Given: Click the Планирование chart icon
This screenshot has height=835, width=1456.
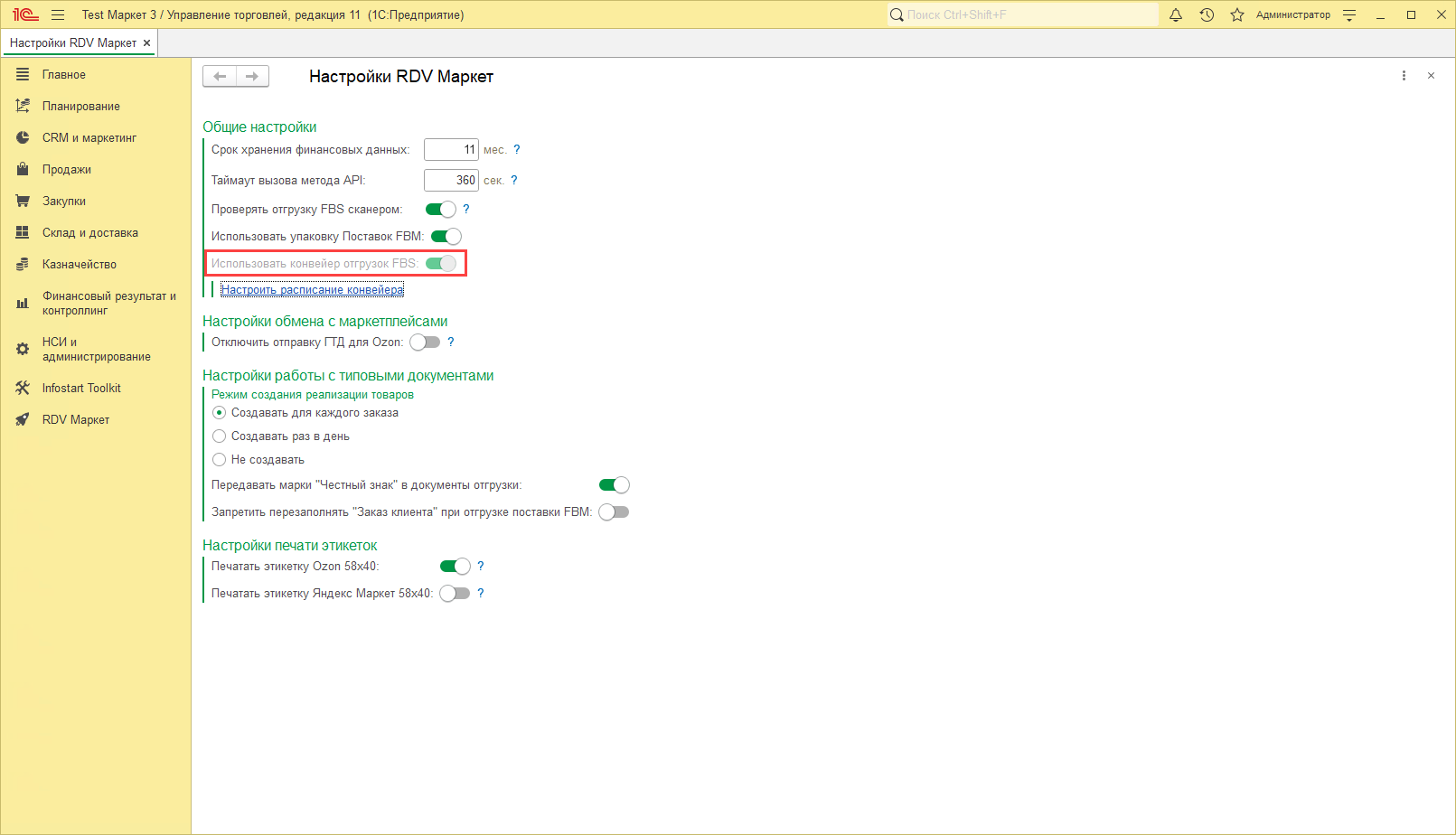Looking at the screenshot, I should click(23, 107).
